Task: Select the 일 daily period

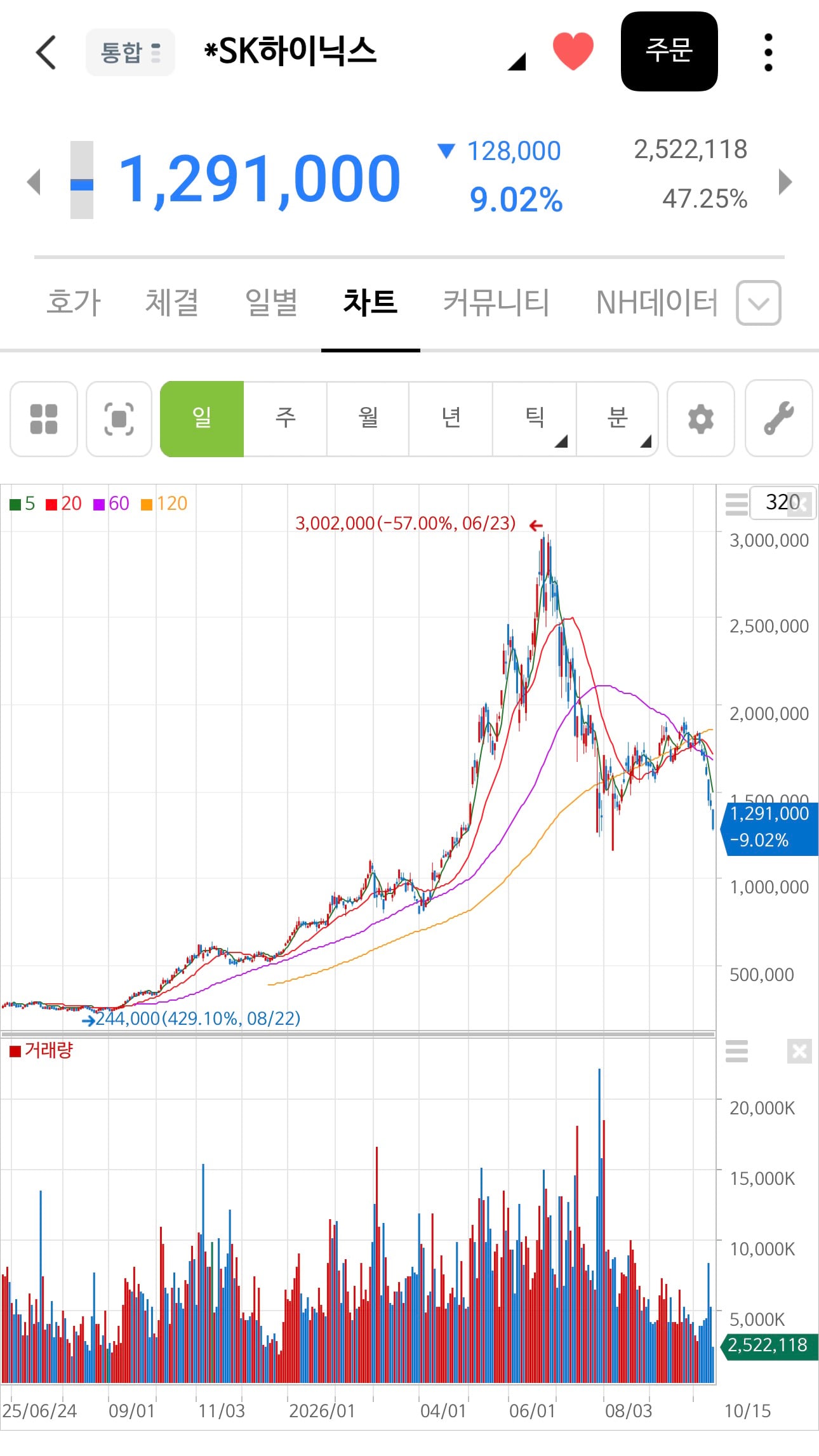Action: click(x=202, y=419)
